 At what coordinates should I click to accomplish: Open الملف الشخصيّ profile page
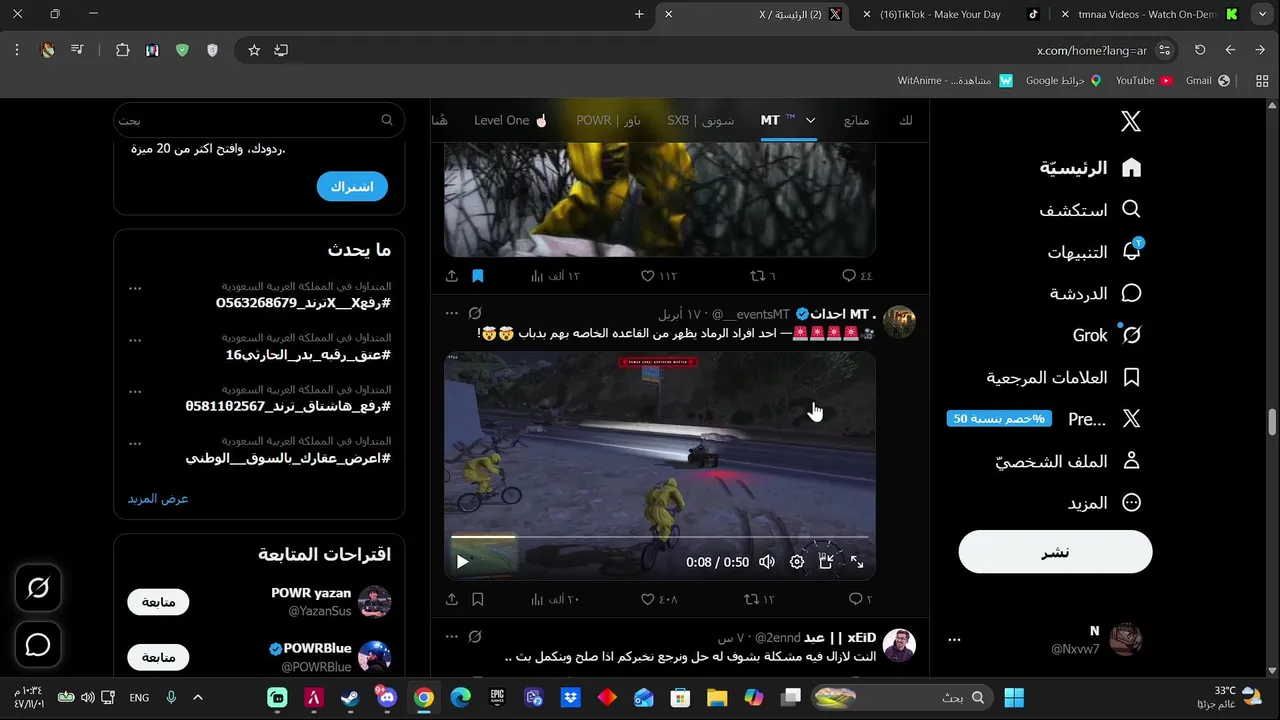(1069, 461)
